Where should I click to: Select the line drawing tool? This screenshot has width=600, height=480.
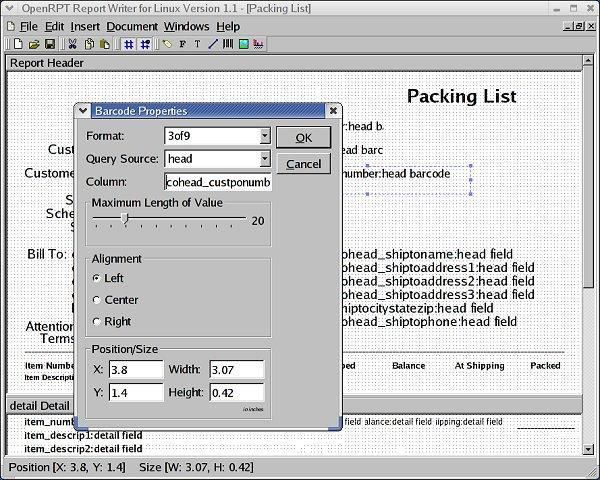click(213, 44)
